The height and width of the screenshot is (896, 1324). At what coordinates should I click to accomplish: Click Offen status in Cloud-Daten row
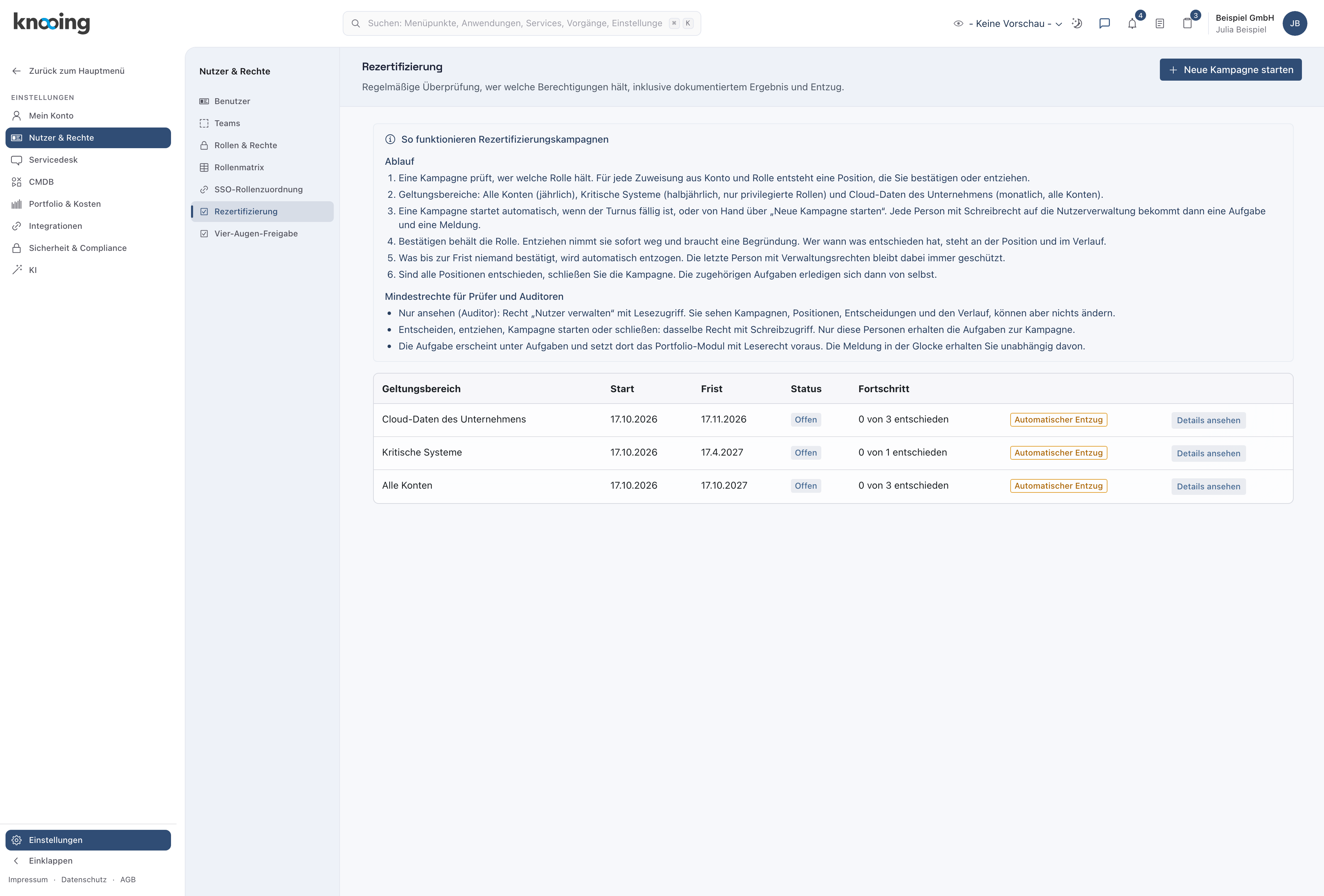point(805,419)
